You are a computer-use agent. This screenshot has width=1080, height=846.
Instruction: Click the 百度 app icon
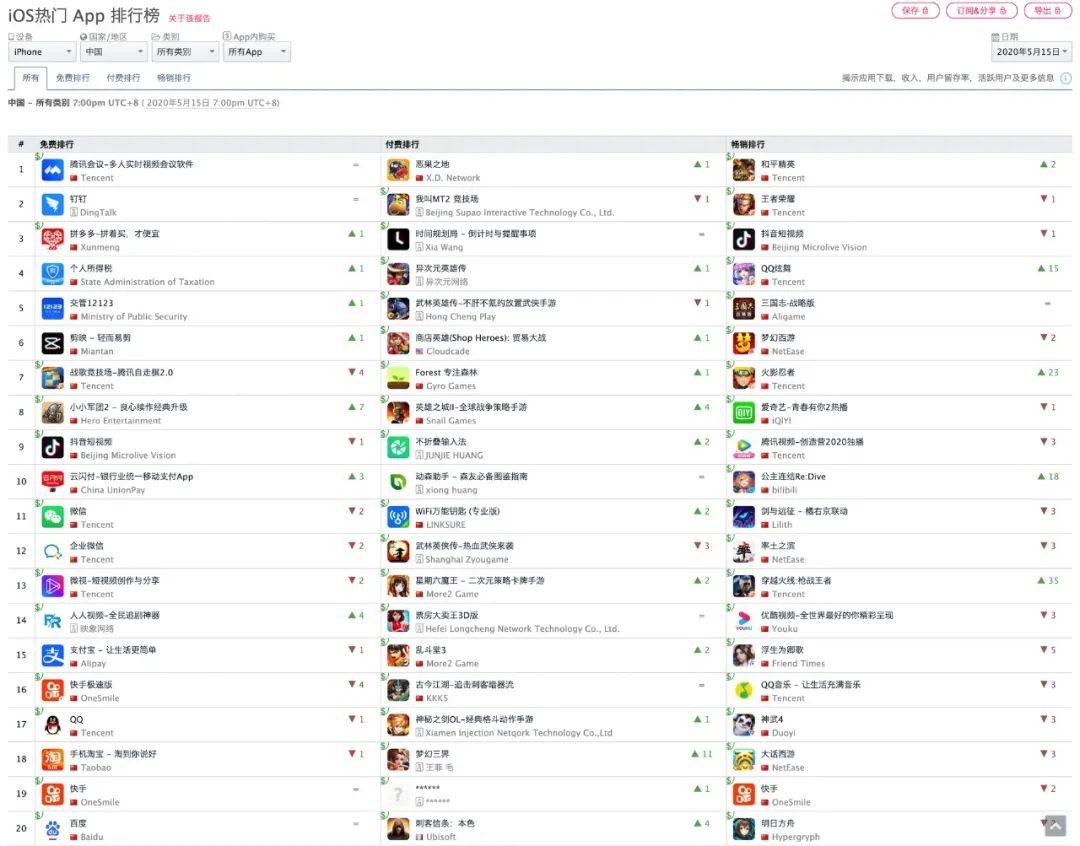click(x=52, y=829)
